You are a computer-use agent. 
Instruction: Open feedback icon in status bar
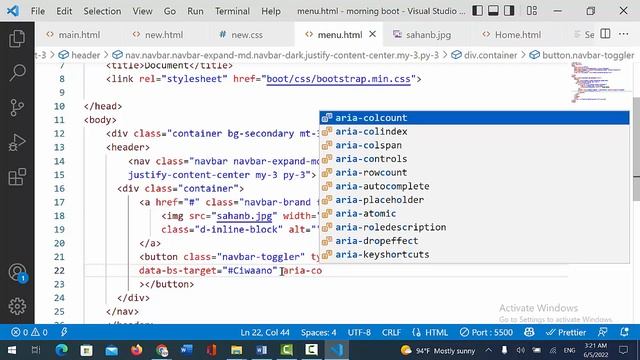click(x=602, y=332)
